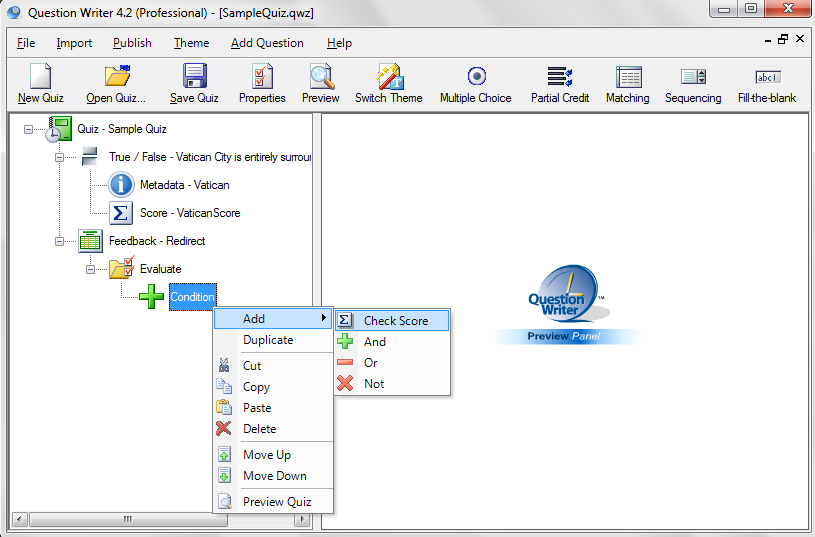The image size is (815, 537).
Task: Click the Metadata info icon
Action: pos(121,185)
